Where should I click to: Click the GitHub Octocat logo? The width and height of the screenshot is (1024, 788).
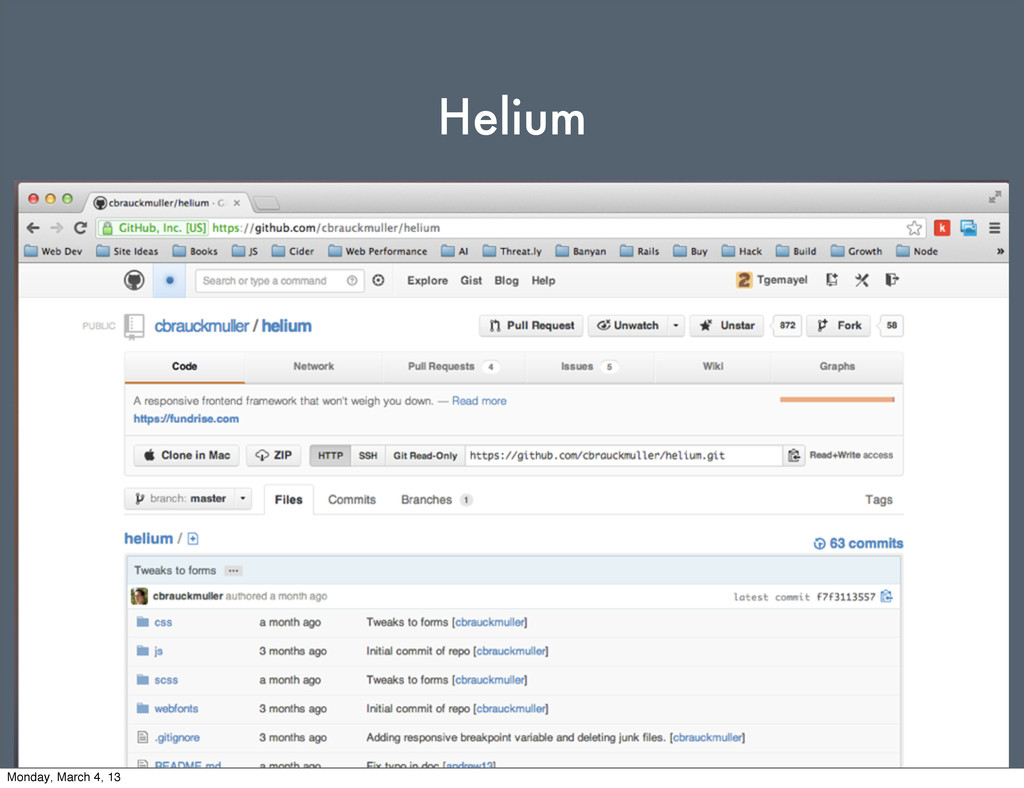click(134, 281)
